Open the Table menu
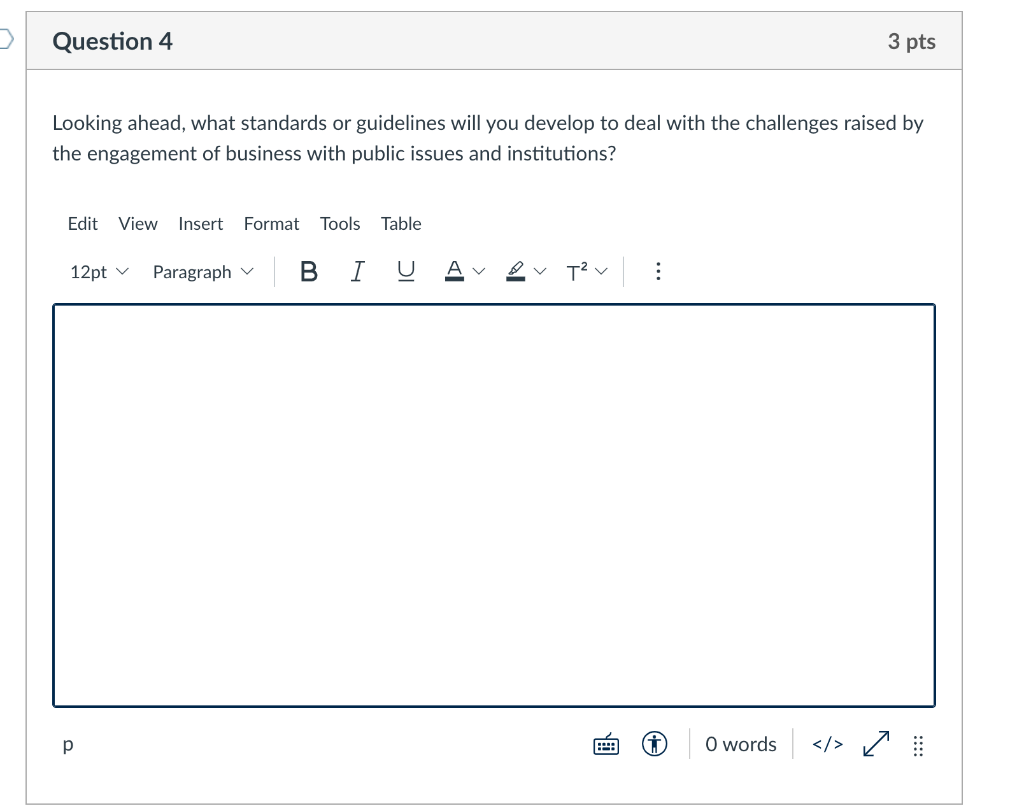The height and width of the screenshot is (806, 1024). [x=400, y=223]
